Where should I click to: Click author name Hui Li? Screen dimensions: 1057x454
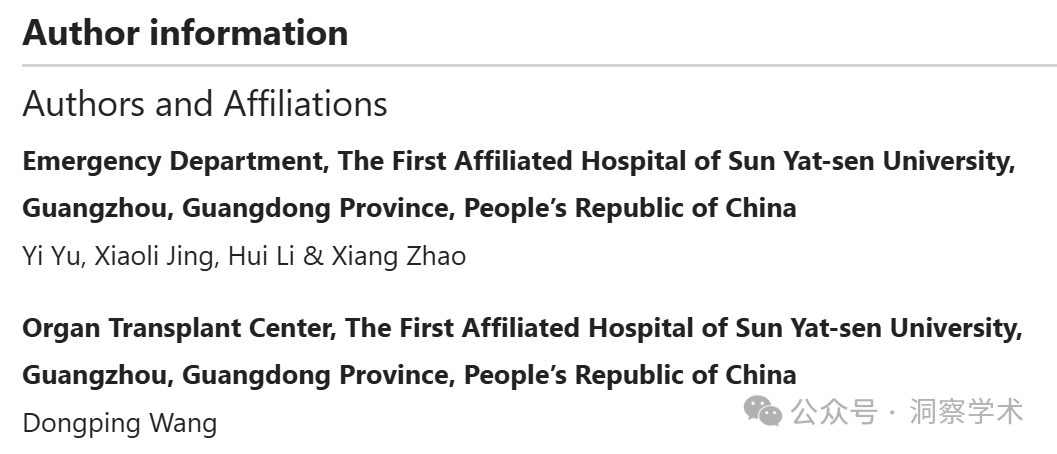tap(261, 256)
